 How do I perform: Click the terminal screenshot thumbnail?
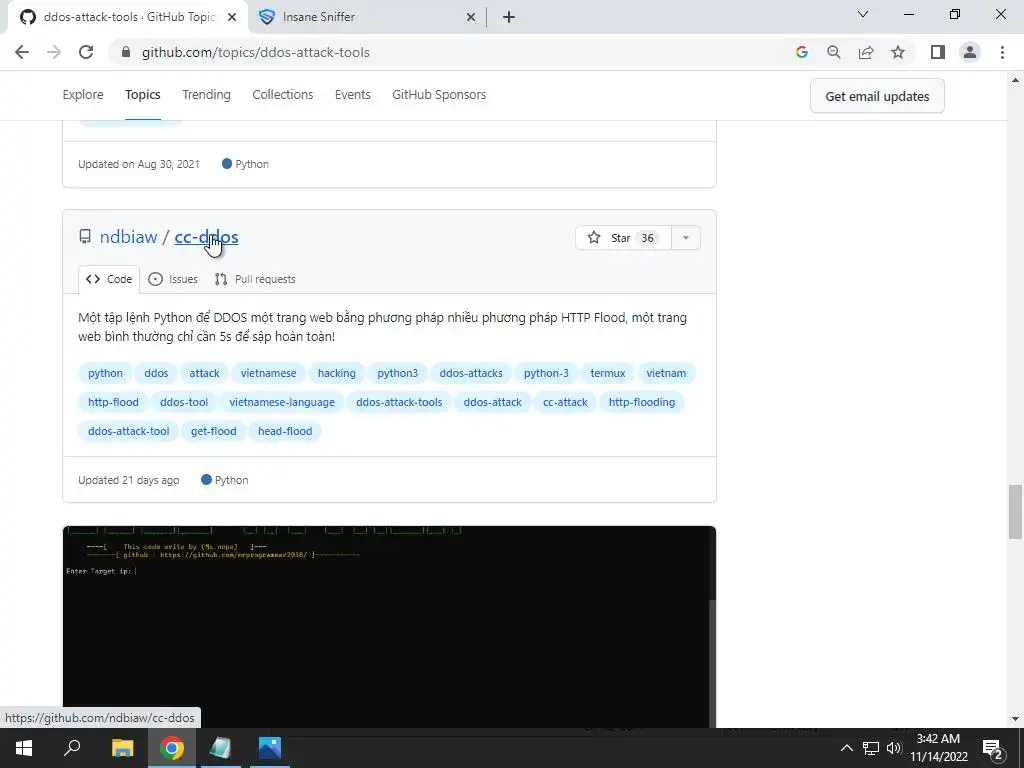tap(389, 626)
